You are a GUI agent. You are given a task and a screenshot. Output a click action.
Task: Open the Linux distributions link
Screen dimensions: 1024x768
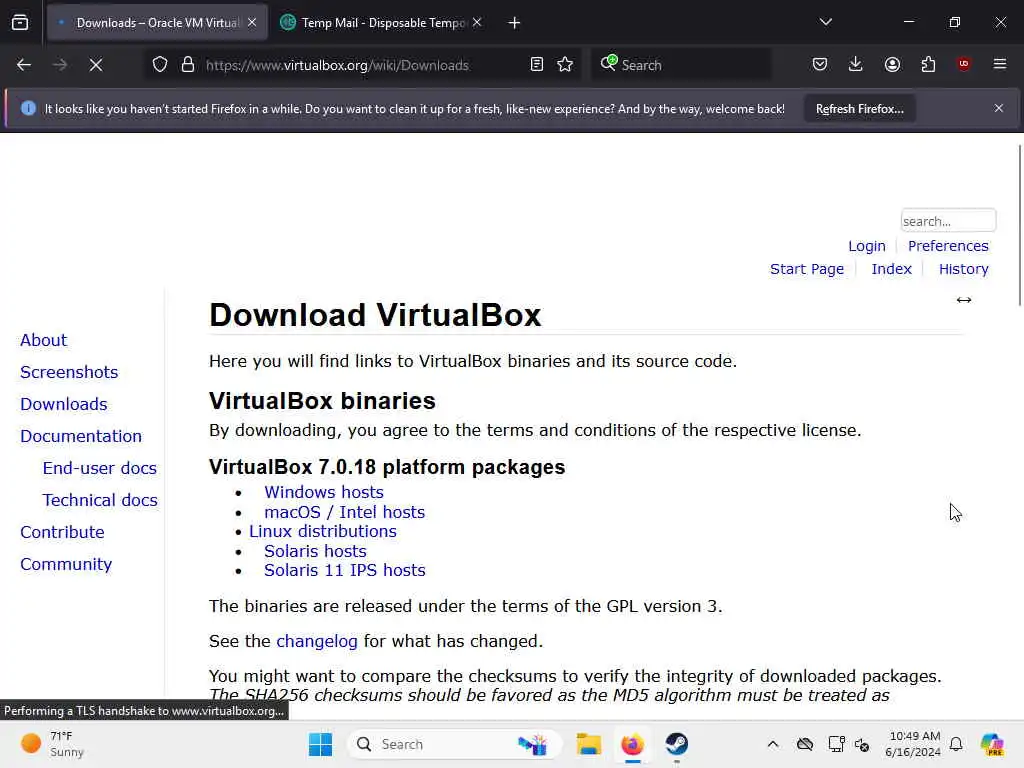click(x=323, y=532)
